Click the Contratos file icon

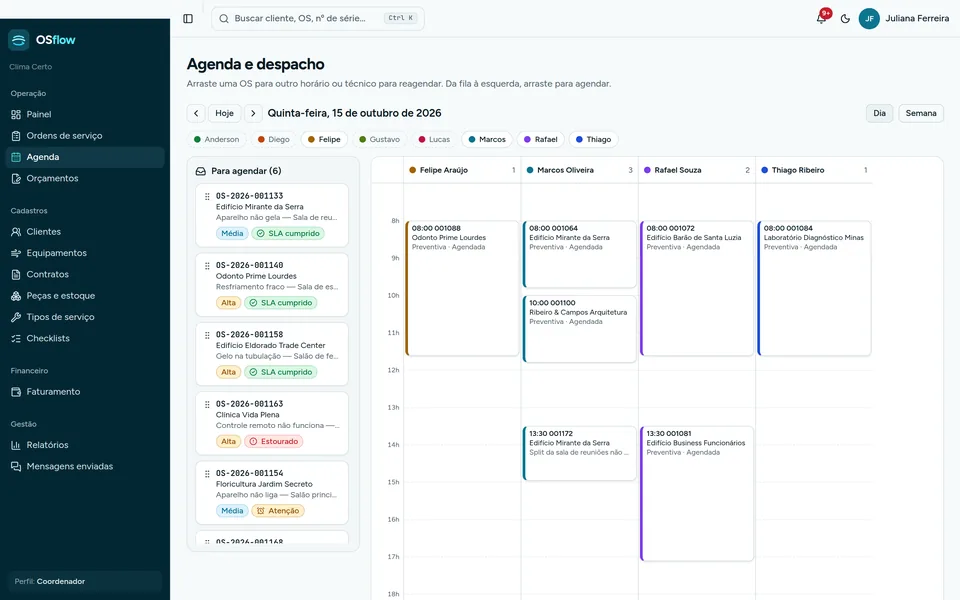coord(16,274)
